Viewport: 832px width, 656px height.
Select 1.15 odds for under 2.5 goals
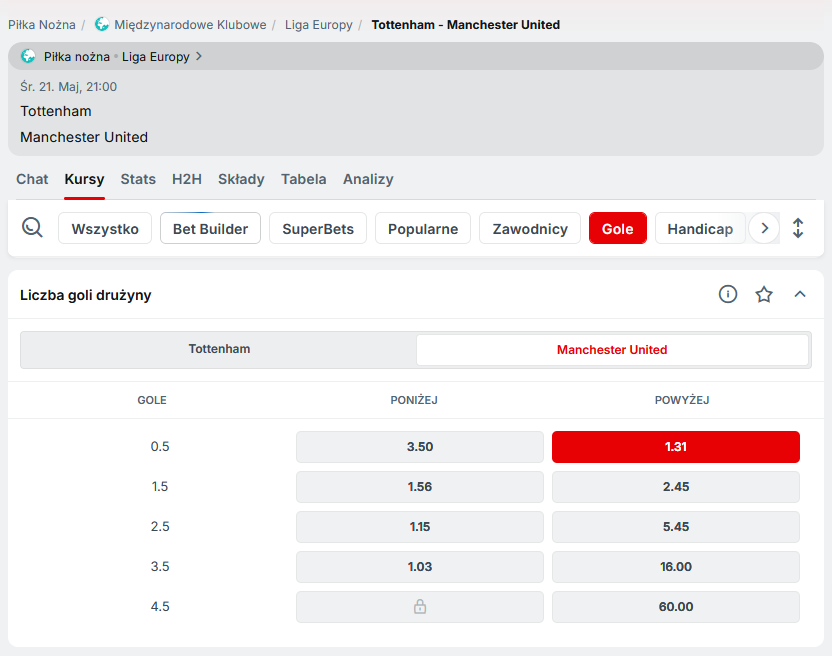click(x=420, y=527)
